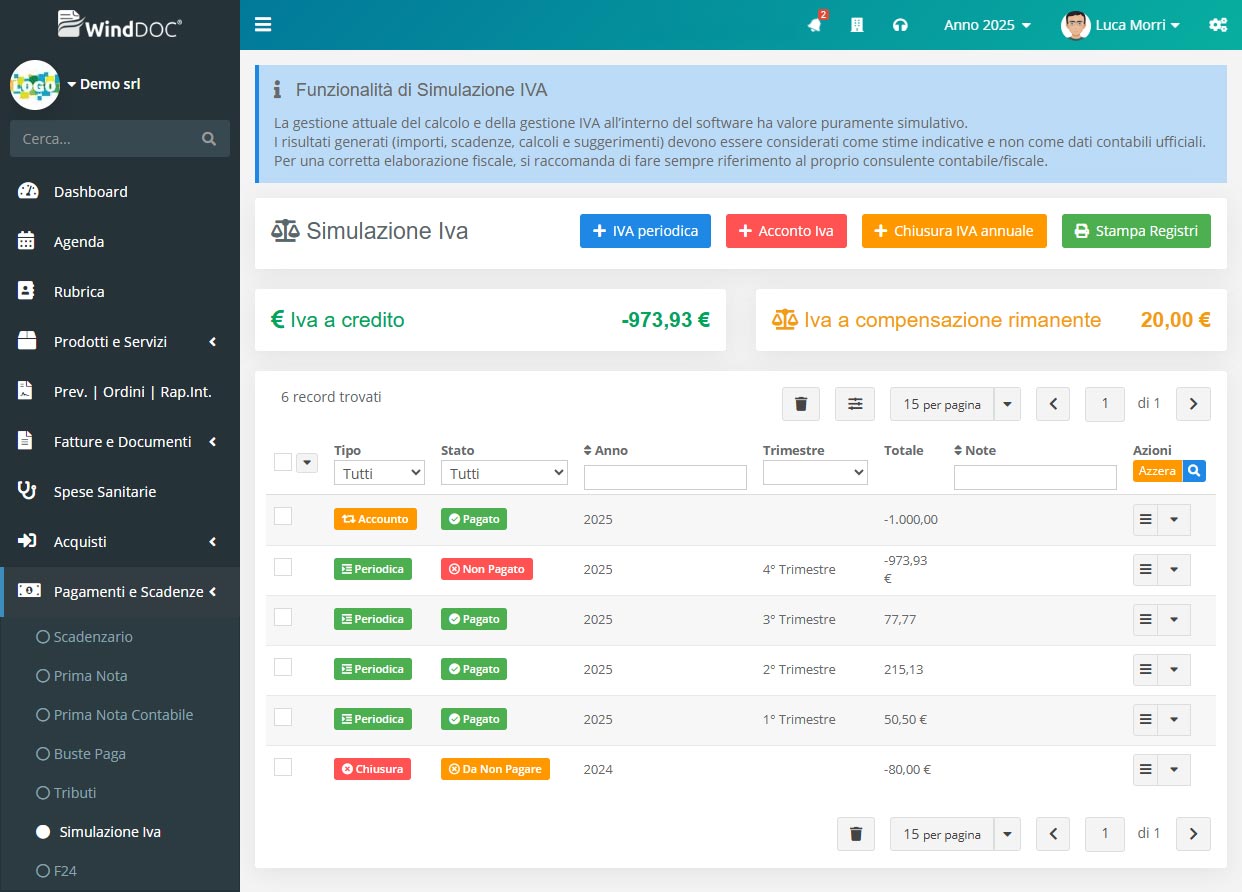
Task: Open the column filter sliders icon
Action: pyautogui.click(x=855, y=404)
